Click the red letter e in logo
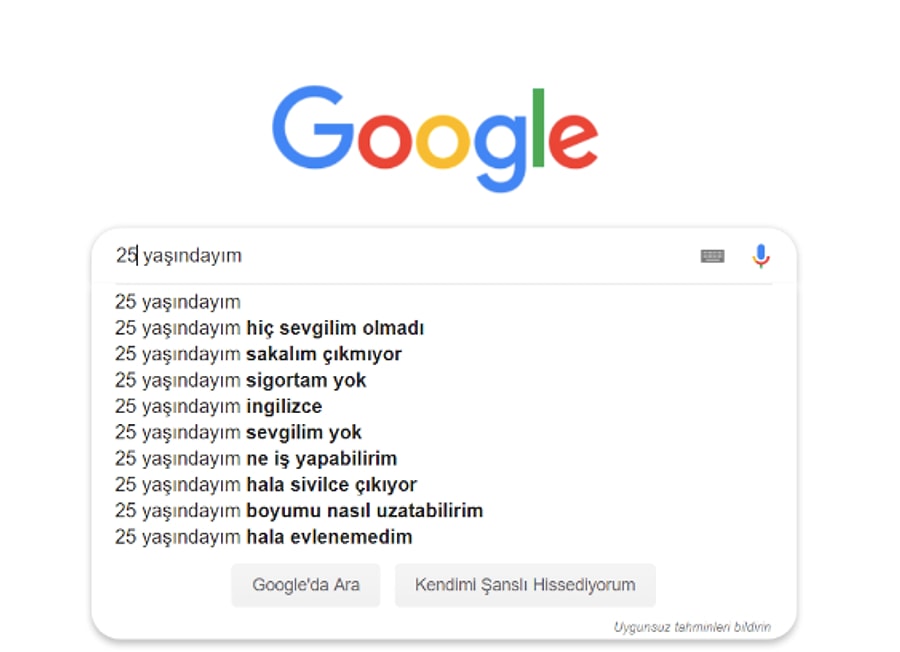Viewport: 900px width, 652px height. [573, 141]
